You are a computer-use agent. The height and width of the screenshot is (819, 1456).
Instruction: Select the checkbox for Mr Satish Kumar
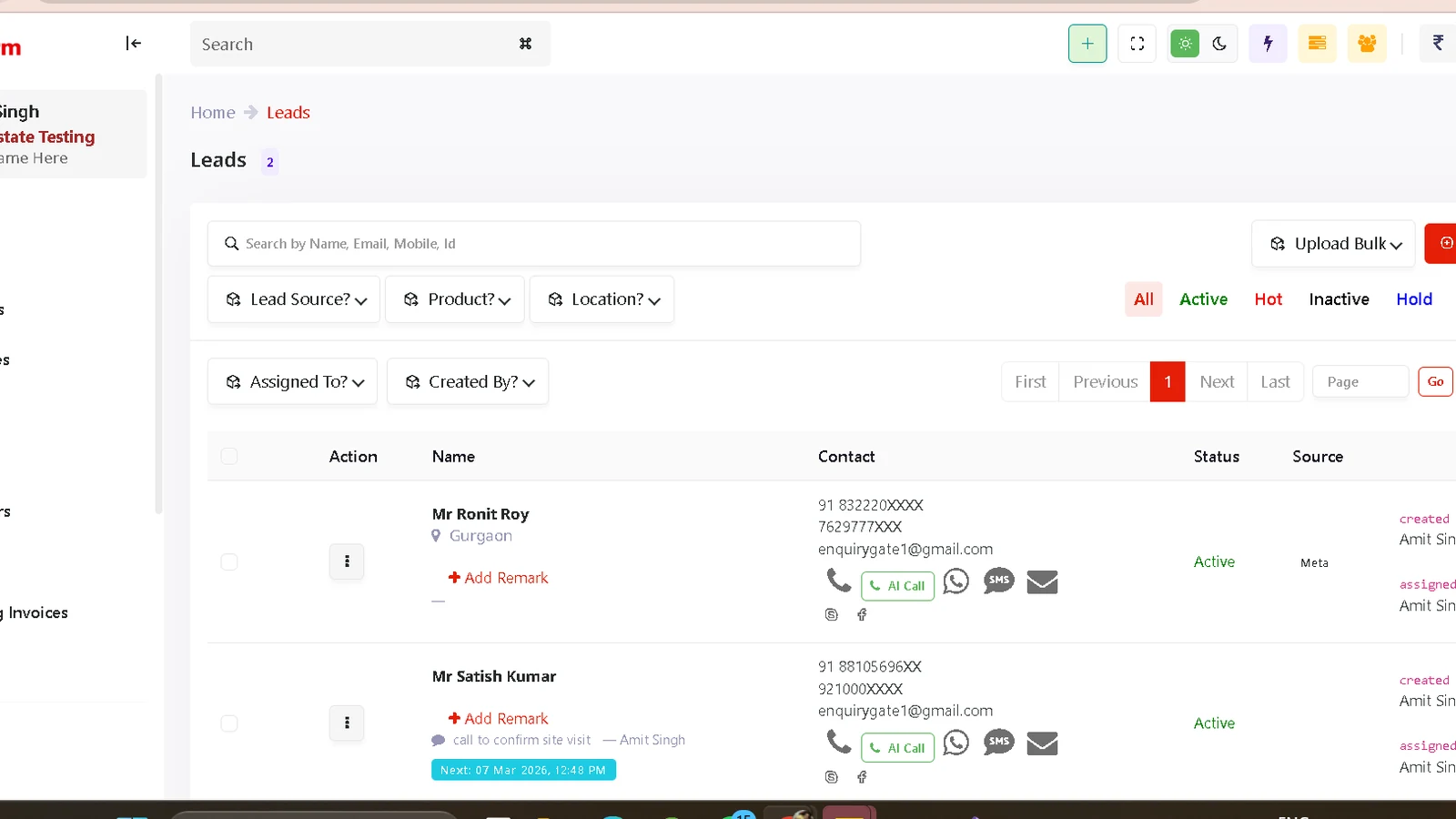(229, 723)
